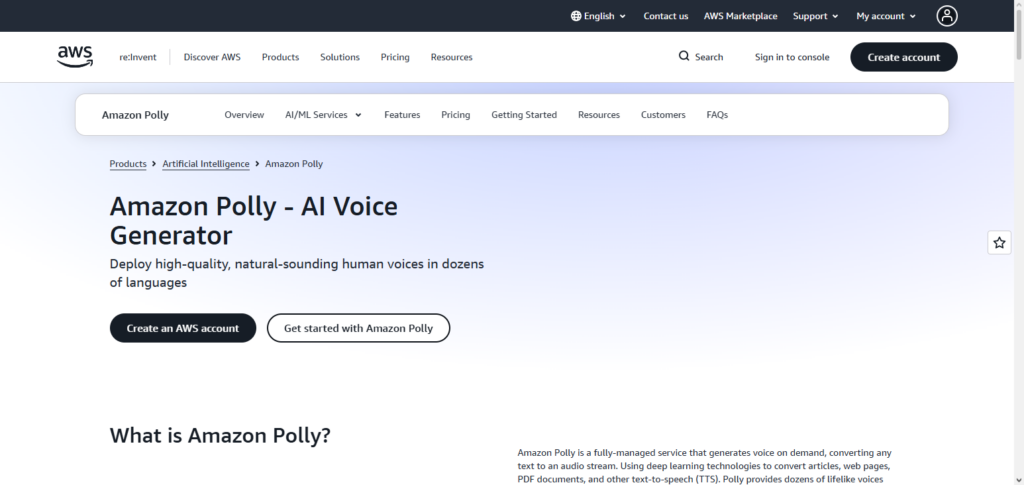Switch to the Customers tab
Screen dimensions: 1024x485
(x=663, y=115)
